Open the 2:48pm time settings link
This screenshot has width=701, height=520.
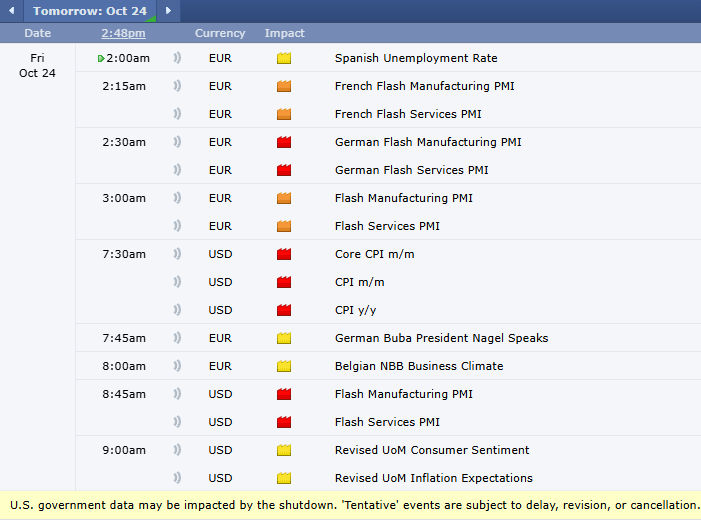pos(123,33)
